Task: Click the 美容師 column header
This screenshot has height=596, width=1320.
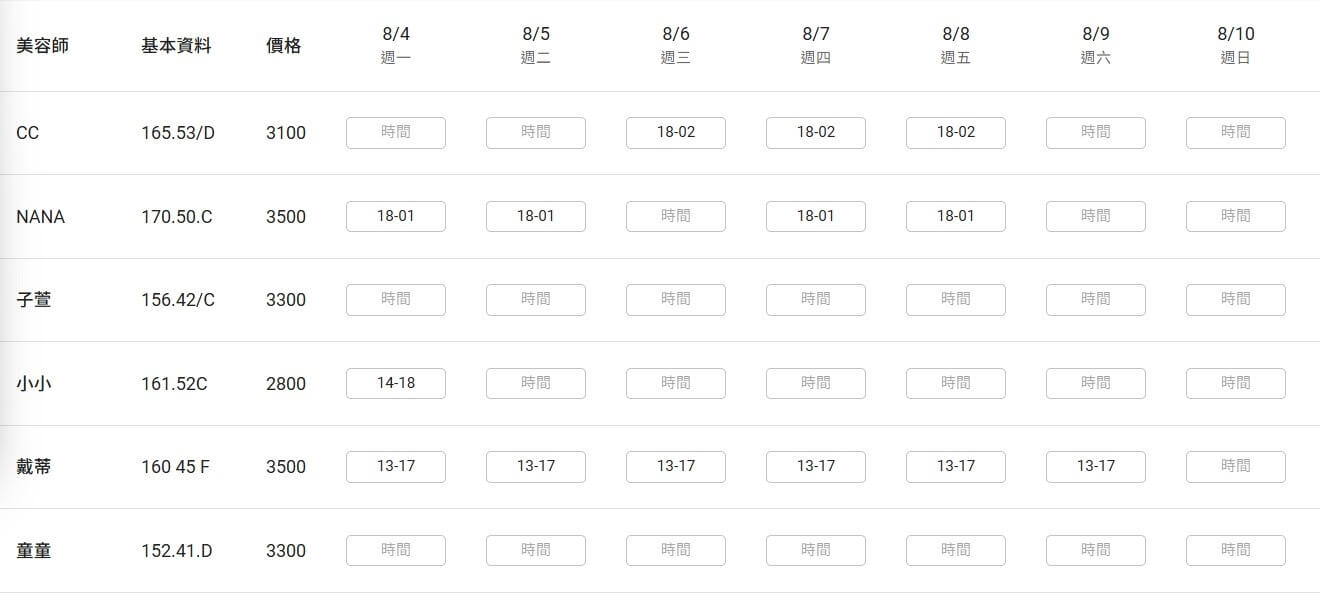Action: pos(43,46)
